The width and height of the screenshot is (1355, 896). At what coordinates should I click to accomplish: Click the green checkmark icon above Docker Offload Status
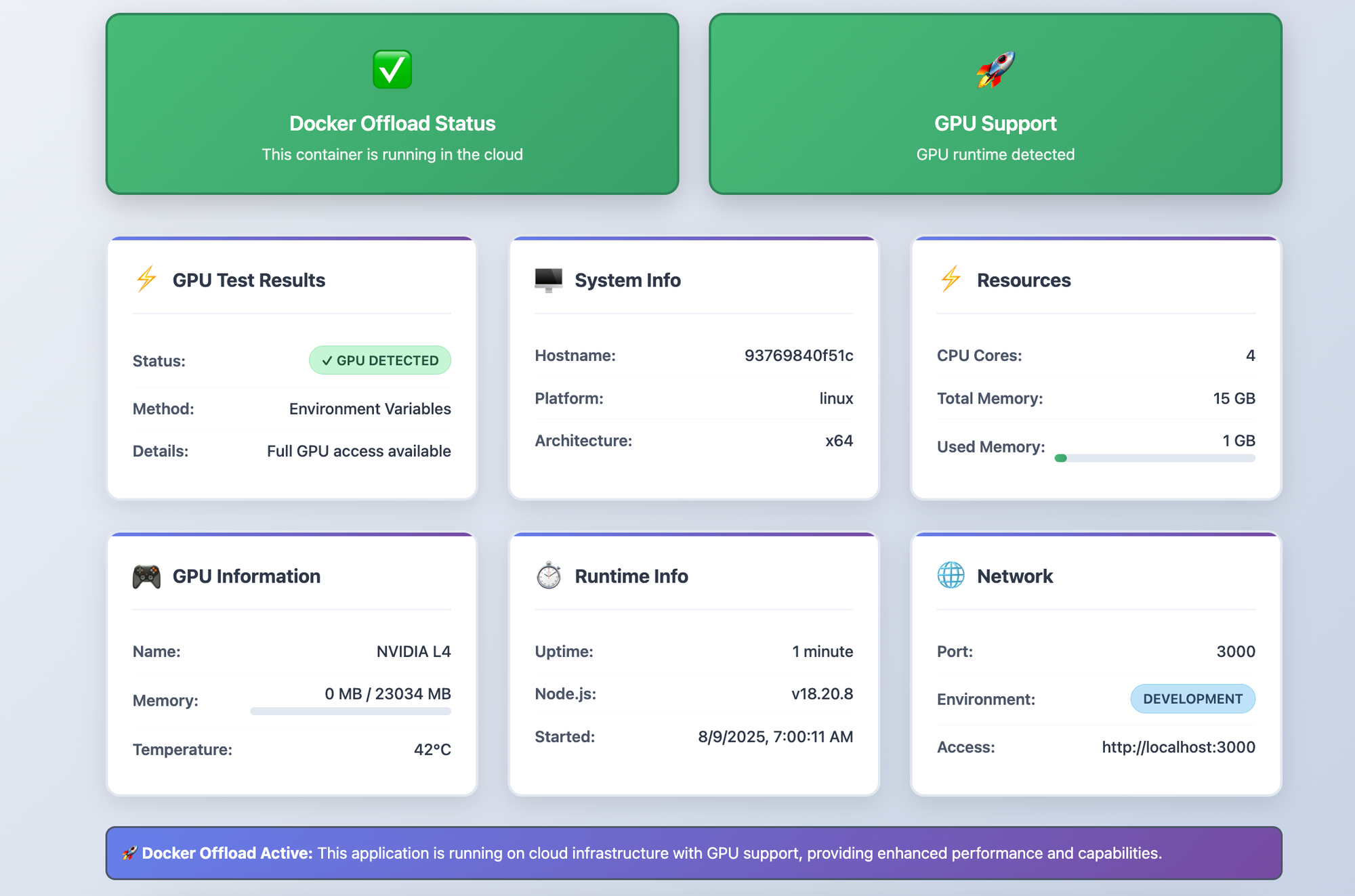pos(392,69)
